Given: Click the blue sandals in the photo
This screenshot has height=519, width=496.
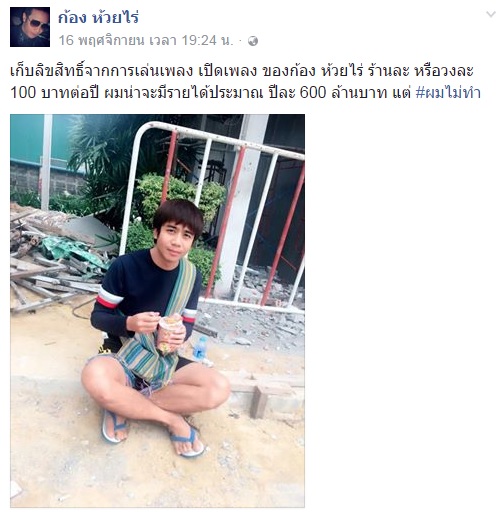Looking at the screenshot, I should tap(152, 433).
